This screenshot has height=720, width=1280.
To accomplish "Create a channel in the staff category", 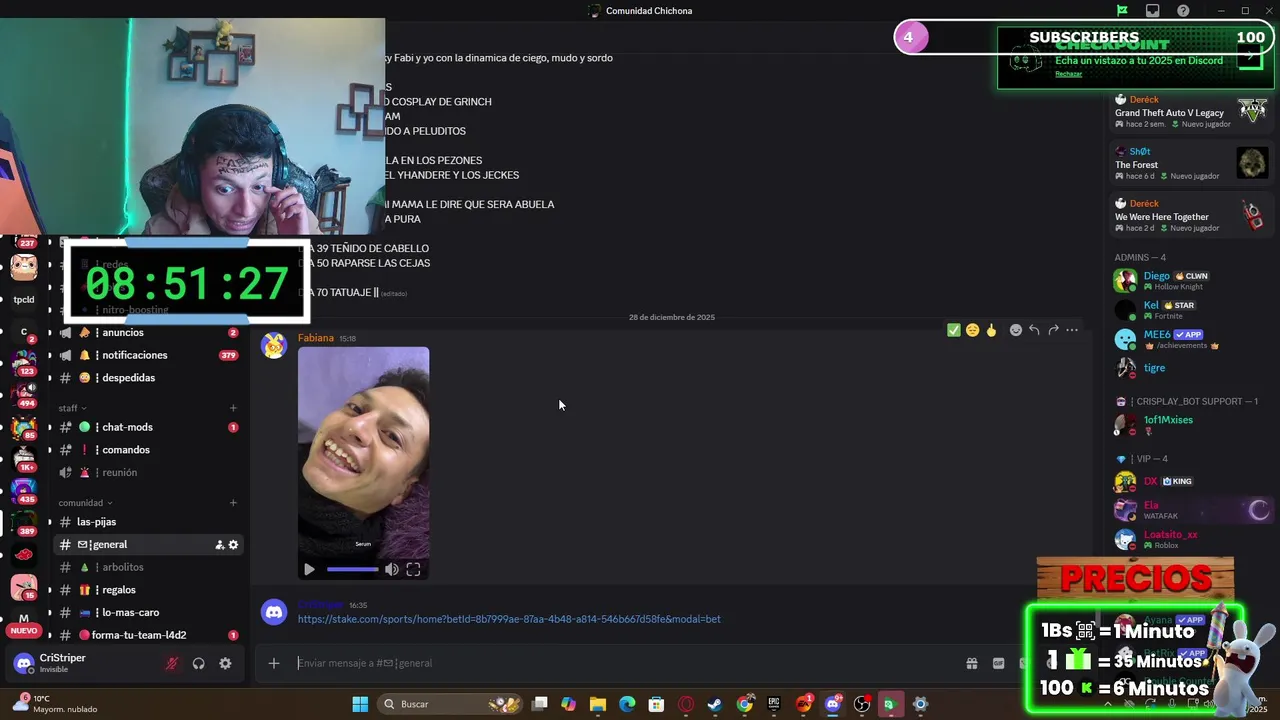I will [x=233, y=408].
